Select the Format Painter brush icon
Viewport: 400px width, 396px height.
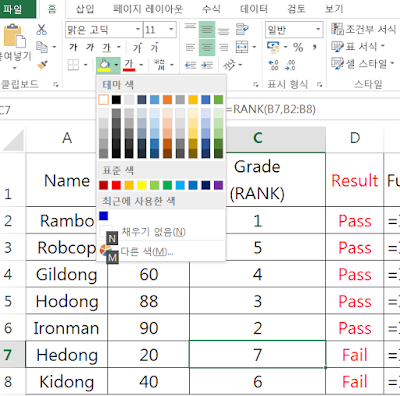point(42,64)
